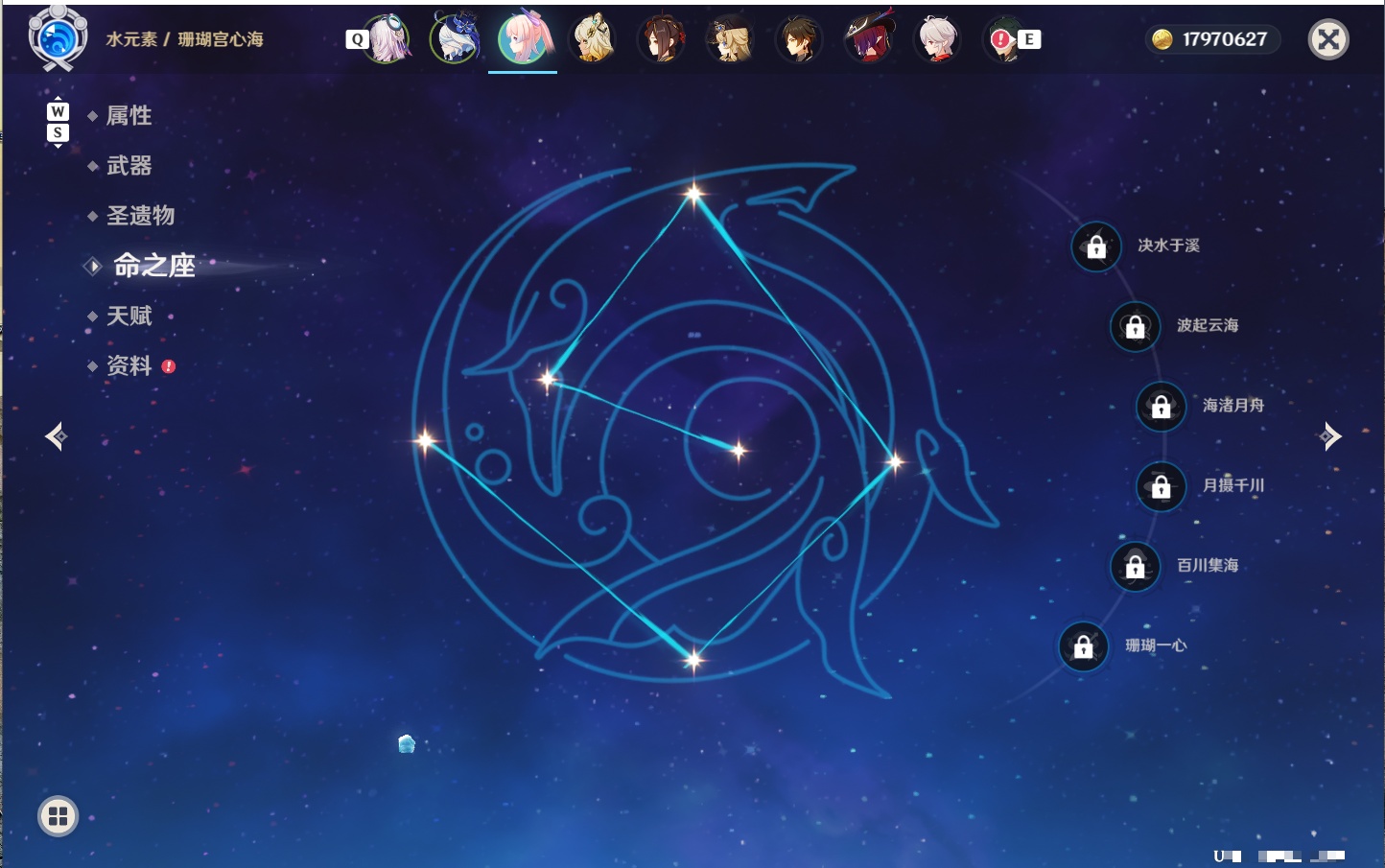Close the character screen with X button

point(1328,39)
